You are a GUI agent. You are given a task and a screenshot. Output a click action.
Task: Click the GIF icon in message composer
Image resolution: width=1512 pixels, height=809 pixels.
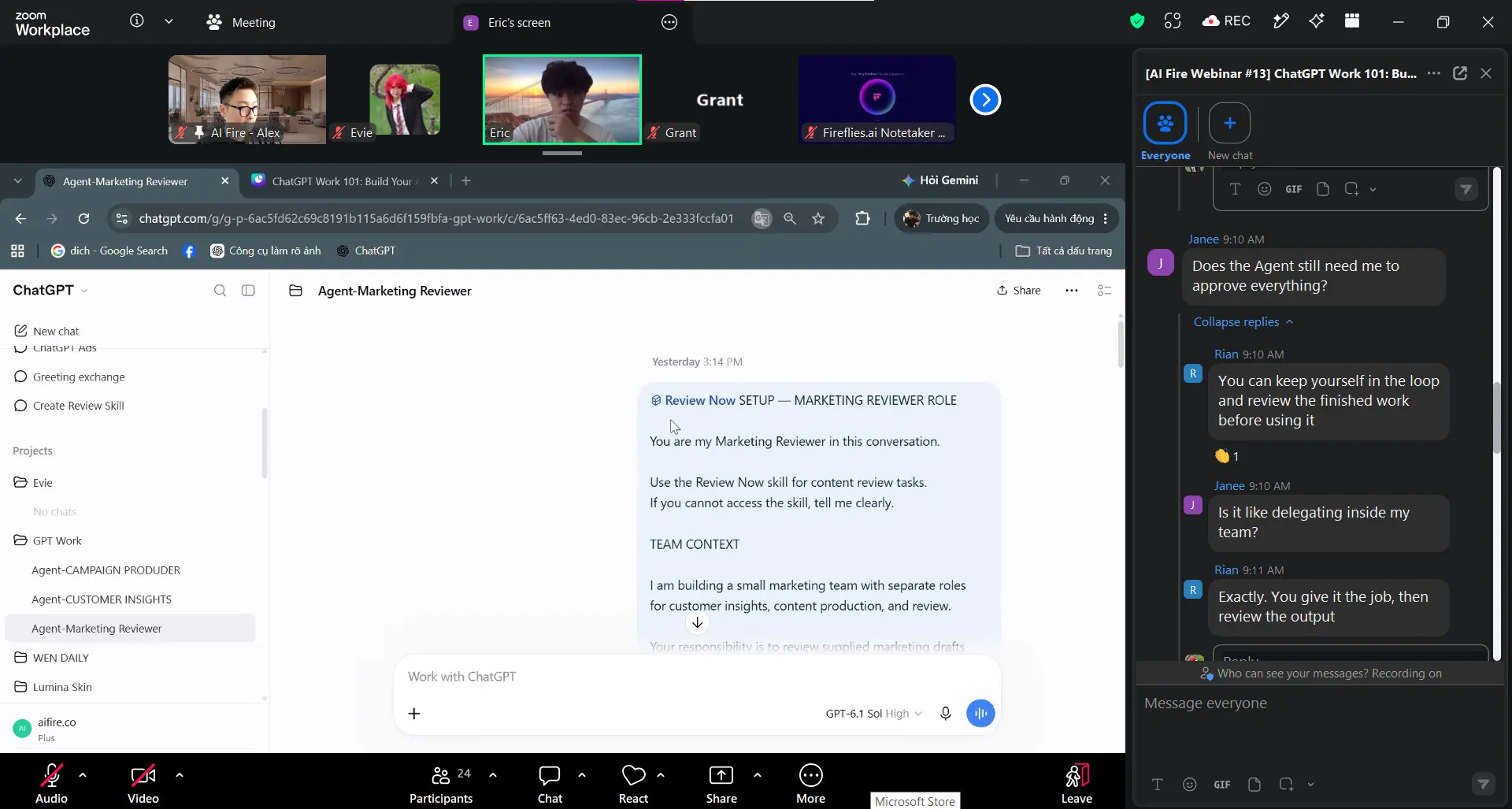(1222, 785)
